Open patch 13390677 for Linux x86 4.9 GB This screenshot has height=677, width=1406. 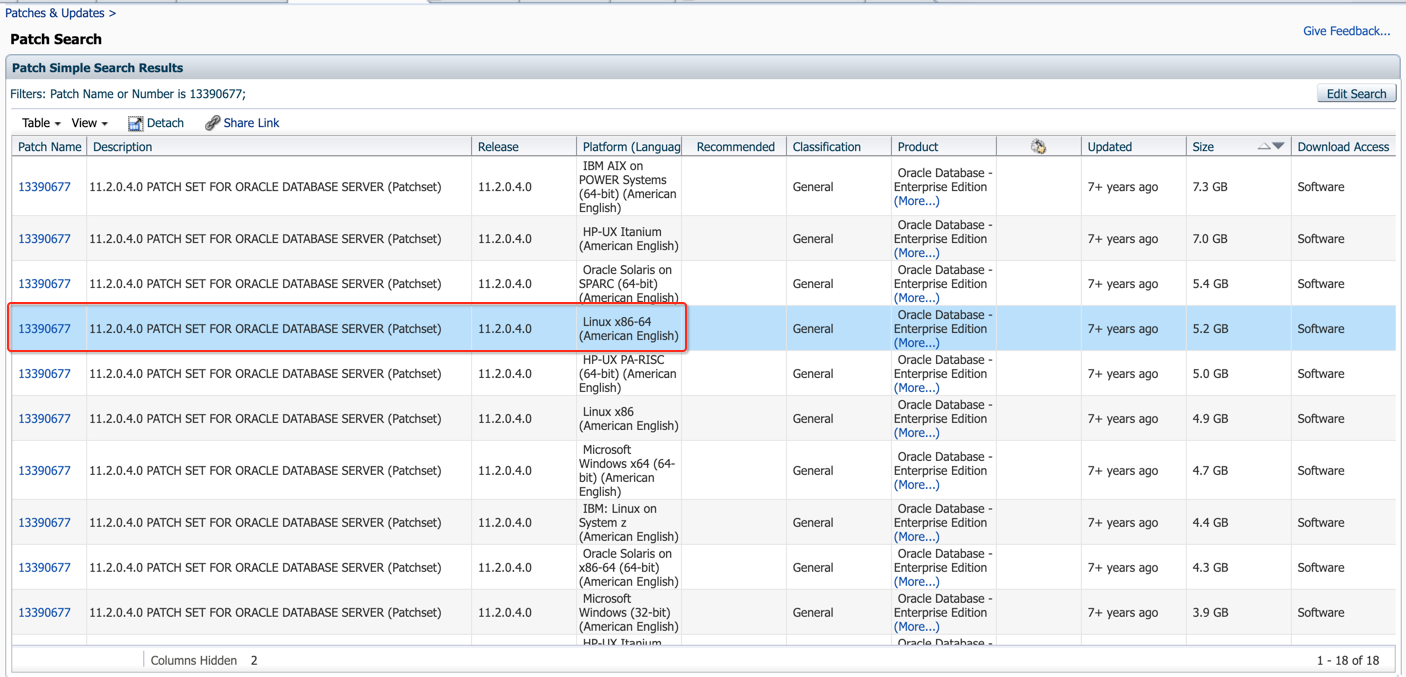44,419
